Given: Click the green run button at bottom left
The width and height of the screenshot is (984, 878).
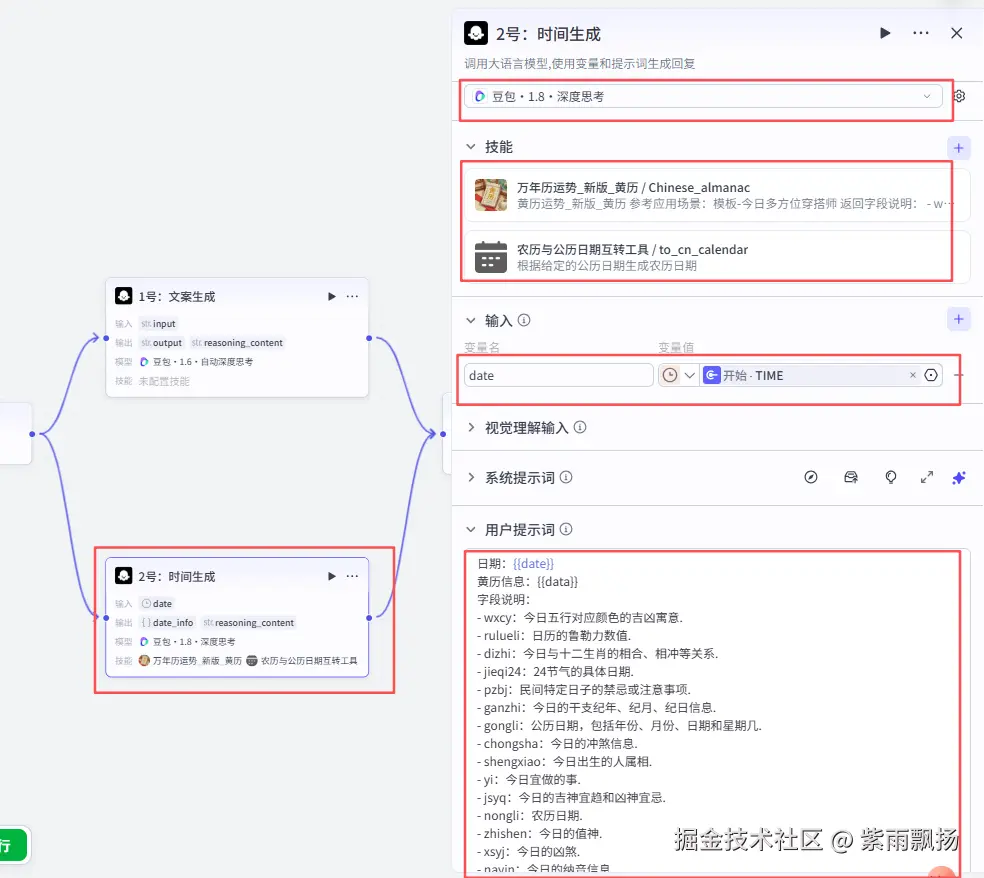Looking at the screenshot, I should coord(13,845).
